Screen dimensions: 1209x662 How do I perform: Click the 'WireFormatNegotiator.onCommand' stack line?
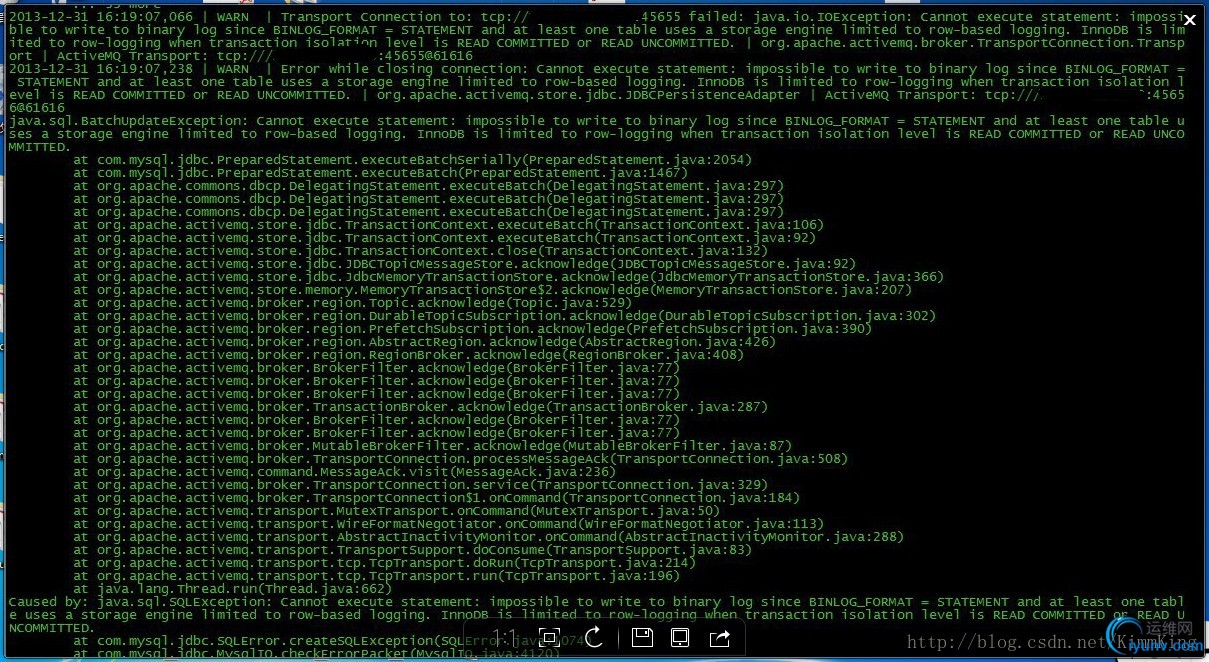[448, 524]
